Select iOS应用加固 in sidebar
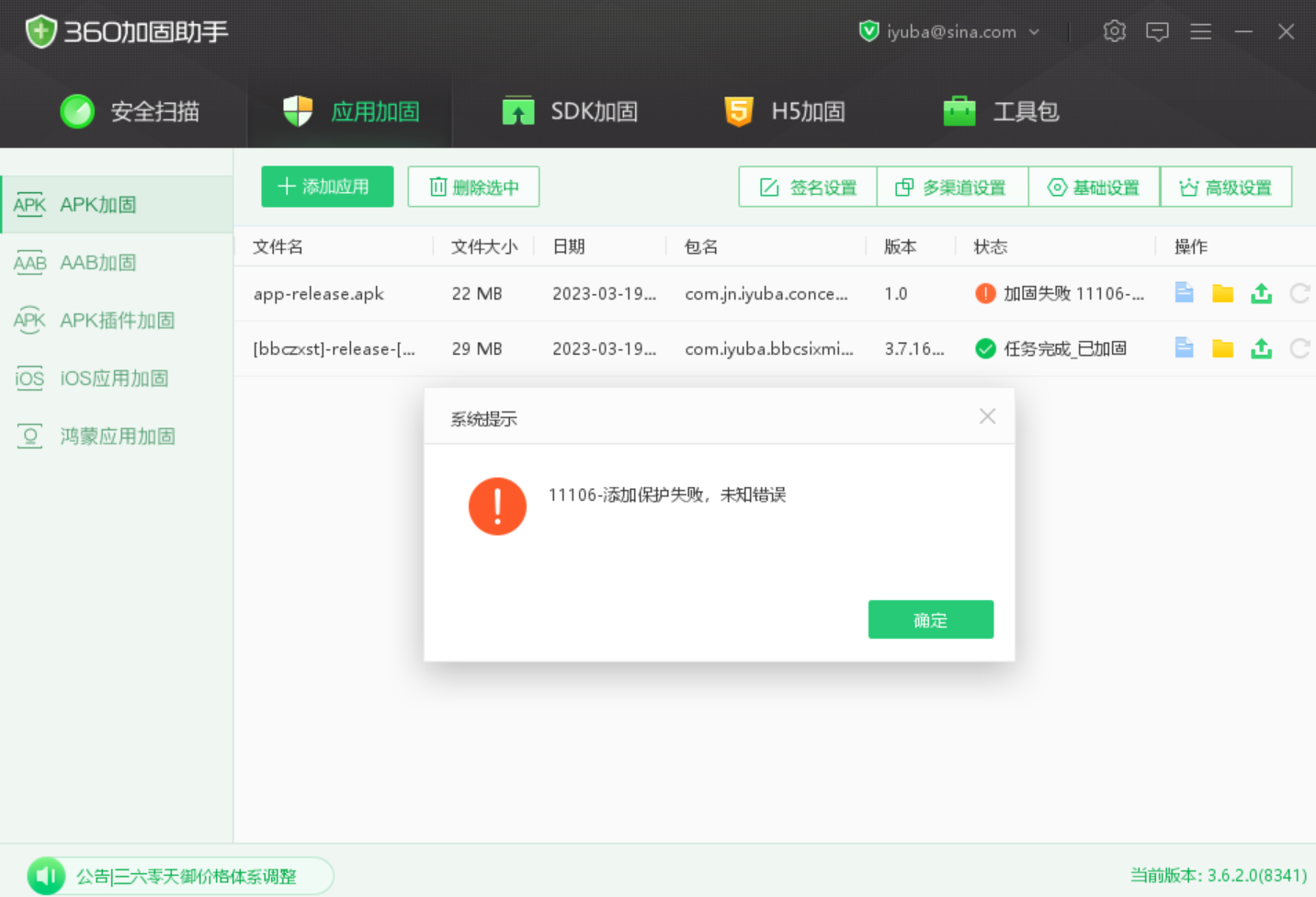1316x897 pixels. tap(117, 379)
